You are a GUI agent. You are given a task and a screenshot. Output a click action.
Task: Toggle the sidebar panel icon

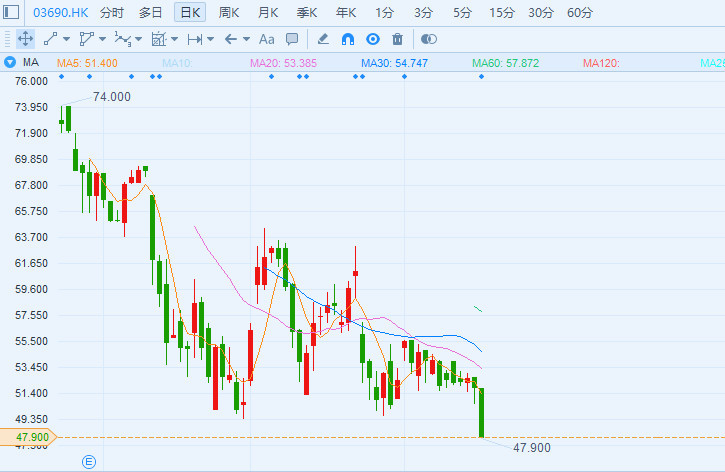point(11,12)
